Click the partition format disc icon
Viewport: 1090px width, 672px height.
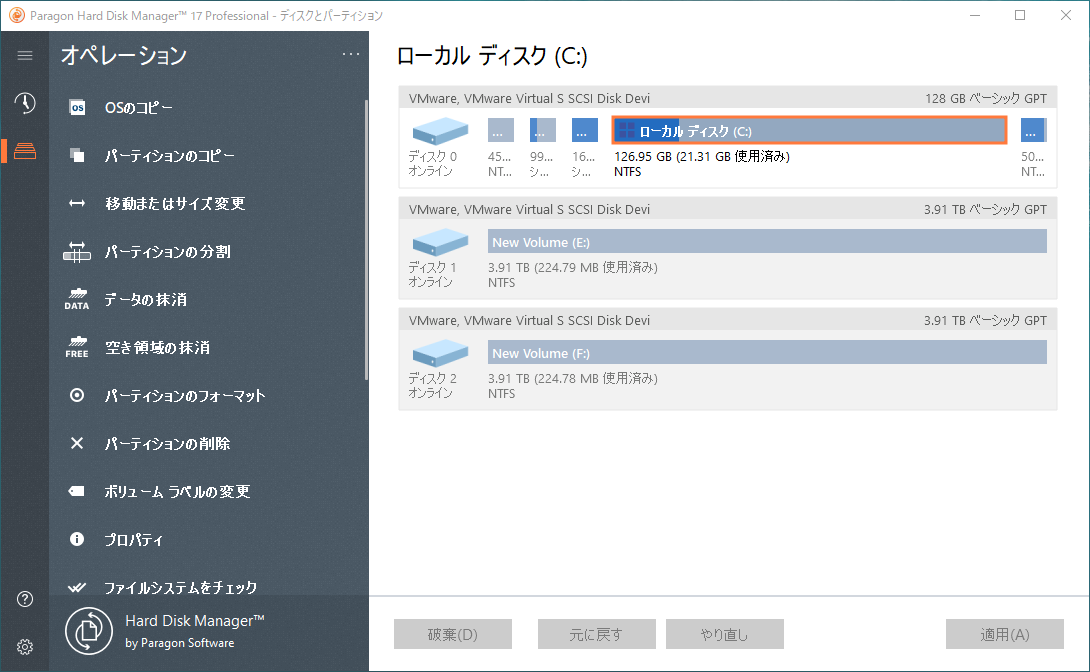coord(77,395)
